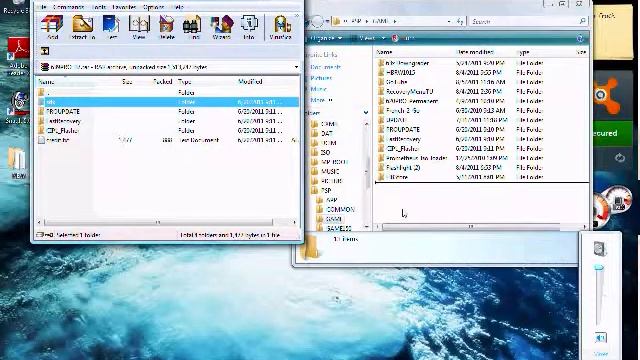Select RecoveryMenuTU folder in Explorer list
The height and width of the screenshot is (360, 640).
click(x=409, y=92)
